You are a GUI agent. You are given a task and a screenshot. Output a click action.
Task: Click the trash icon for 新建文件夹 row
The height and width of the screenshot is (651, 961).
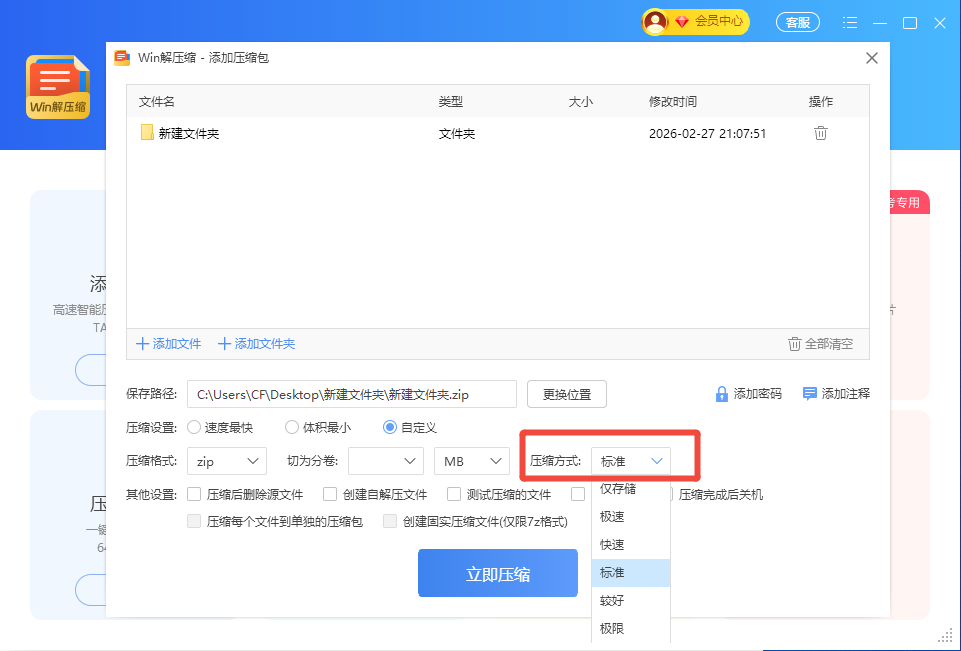820,133
